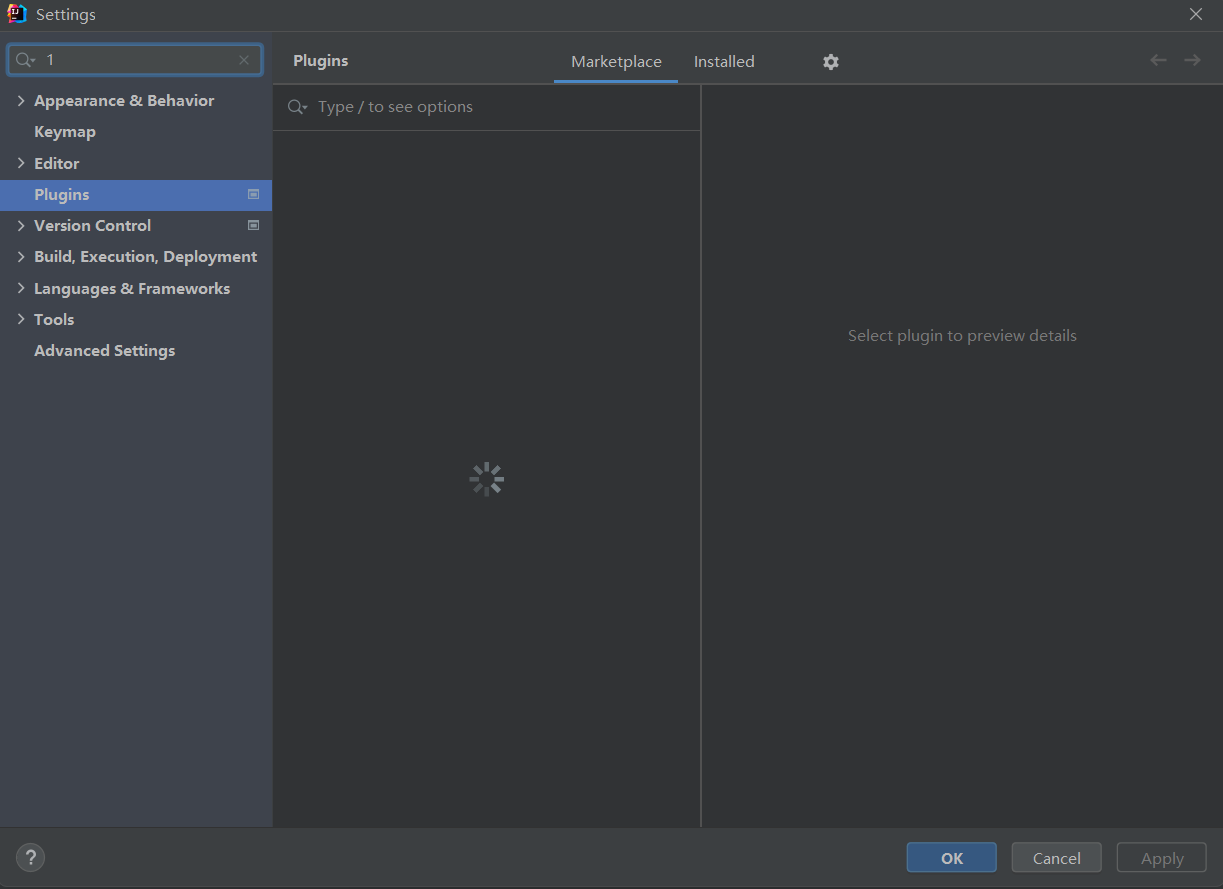This screenshot has width=1223, height=889.
Task: Switch to the Installed tab
Action: pyautogui.click(x=724, y=62)
